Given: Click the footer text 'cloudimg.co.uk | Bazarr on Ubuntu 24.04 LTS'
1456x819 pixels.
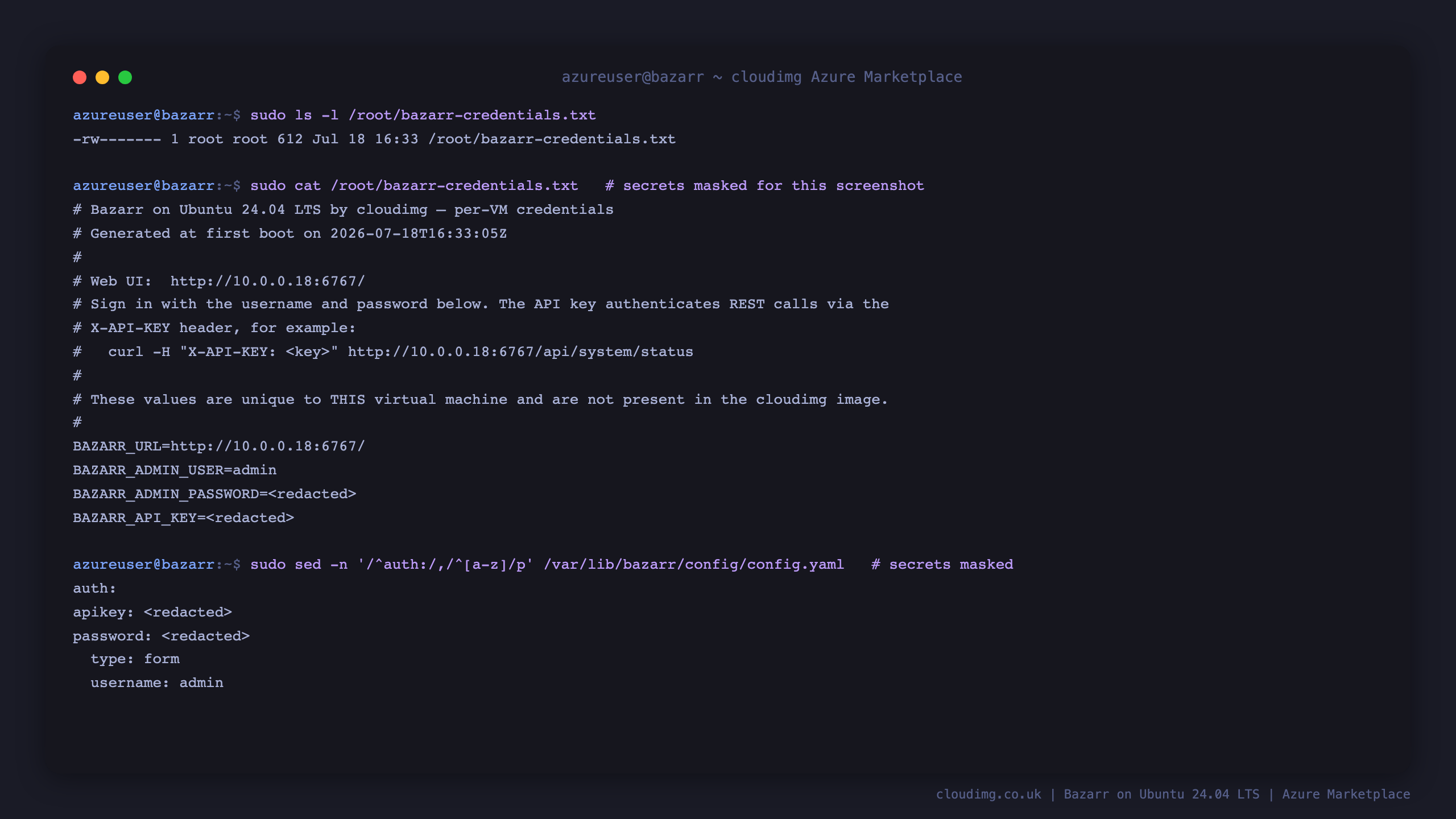Looking at the screenshot, I should point(1098,794).
